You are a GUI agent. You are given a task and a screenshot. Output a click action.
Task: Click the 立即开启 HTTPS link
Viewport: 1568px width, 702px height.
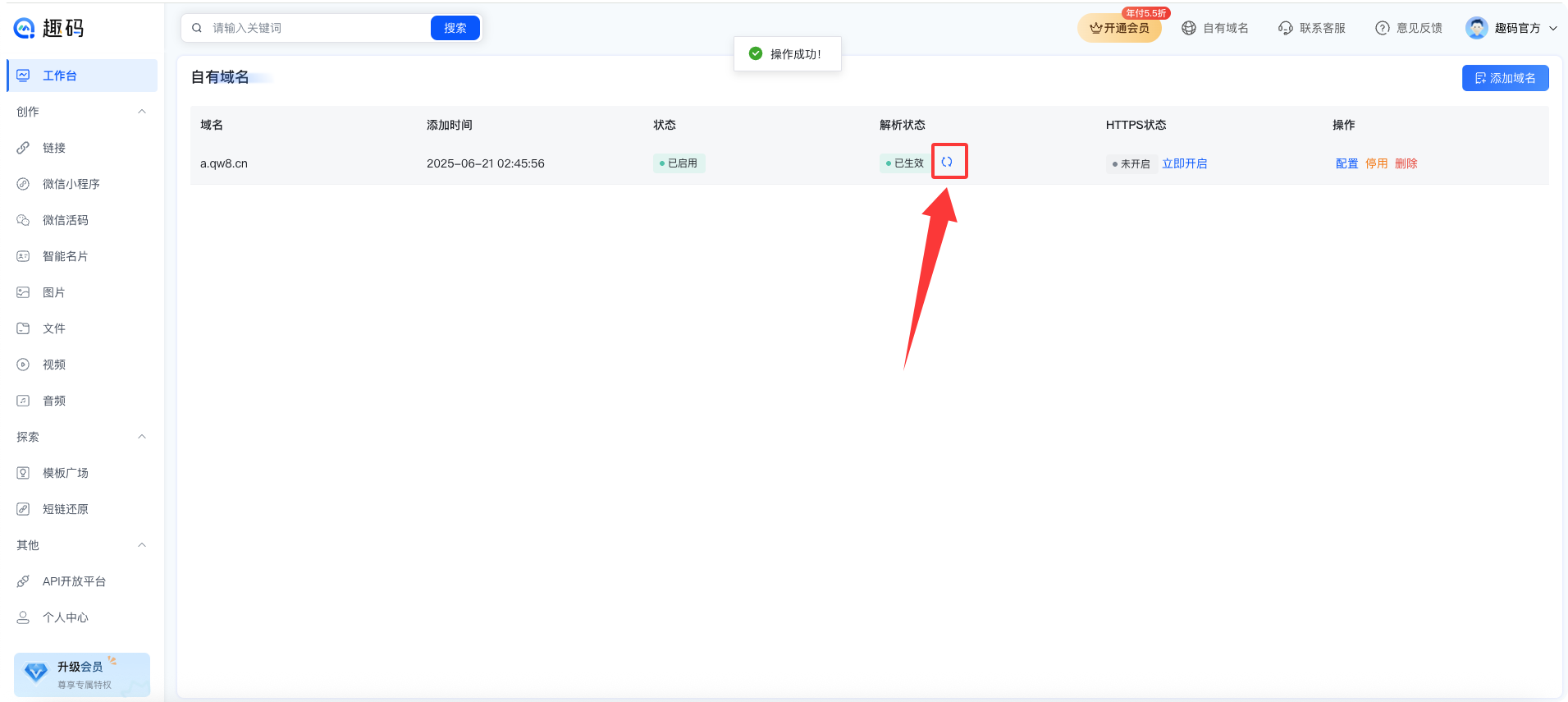click(x=1184, y=163)
